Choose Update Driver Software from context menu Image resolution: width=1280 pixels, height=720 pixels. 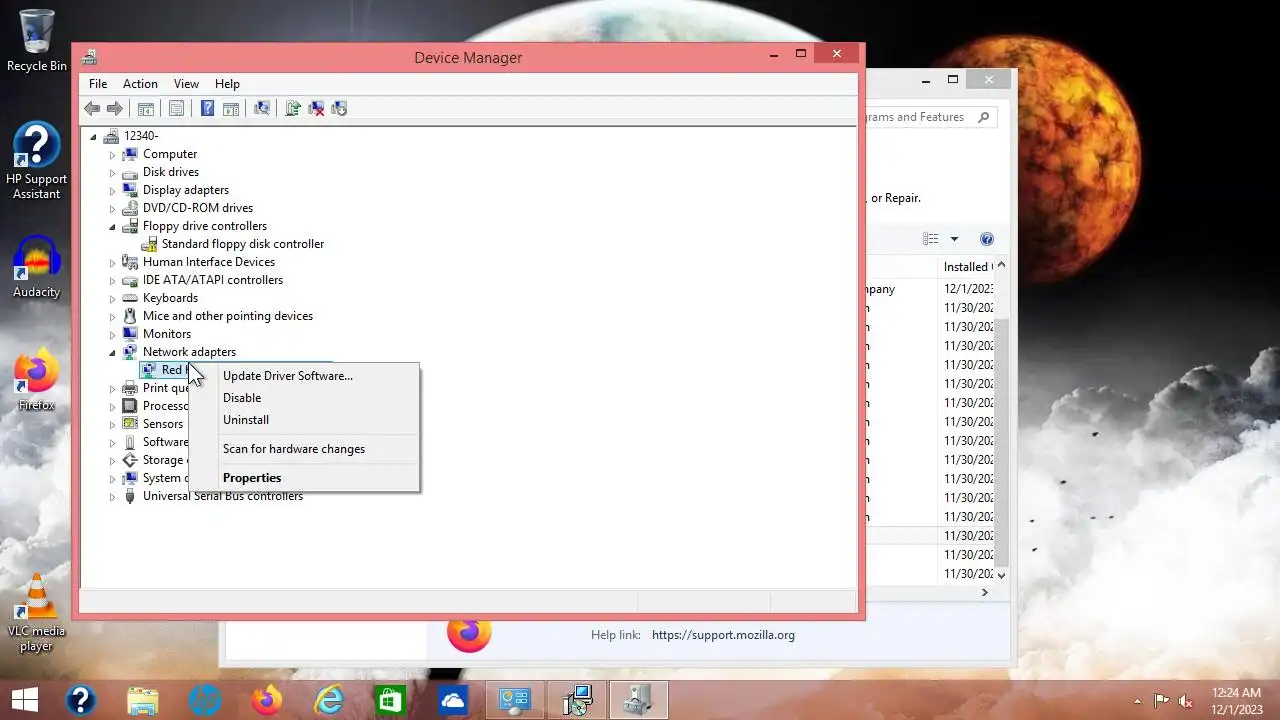304,376
